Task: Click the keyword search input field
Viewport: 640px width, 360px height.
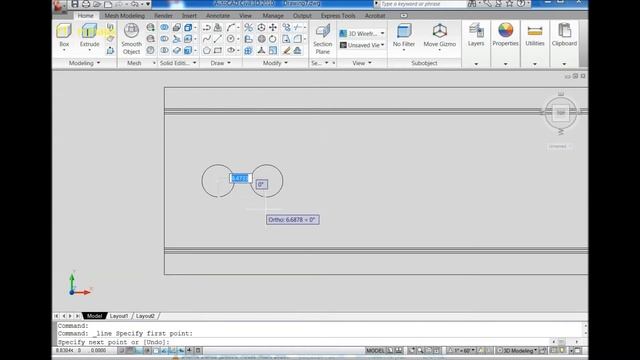Action: (422, 4)
